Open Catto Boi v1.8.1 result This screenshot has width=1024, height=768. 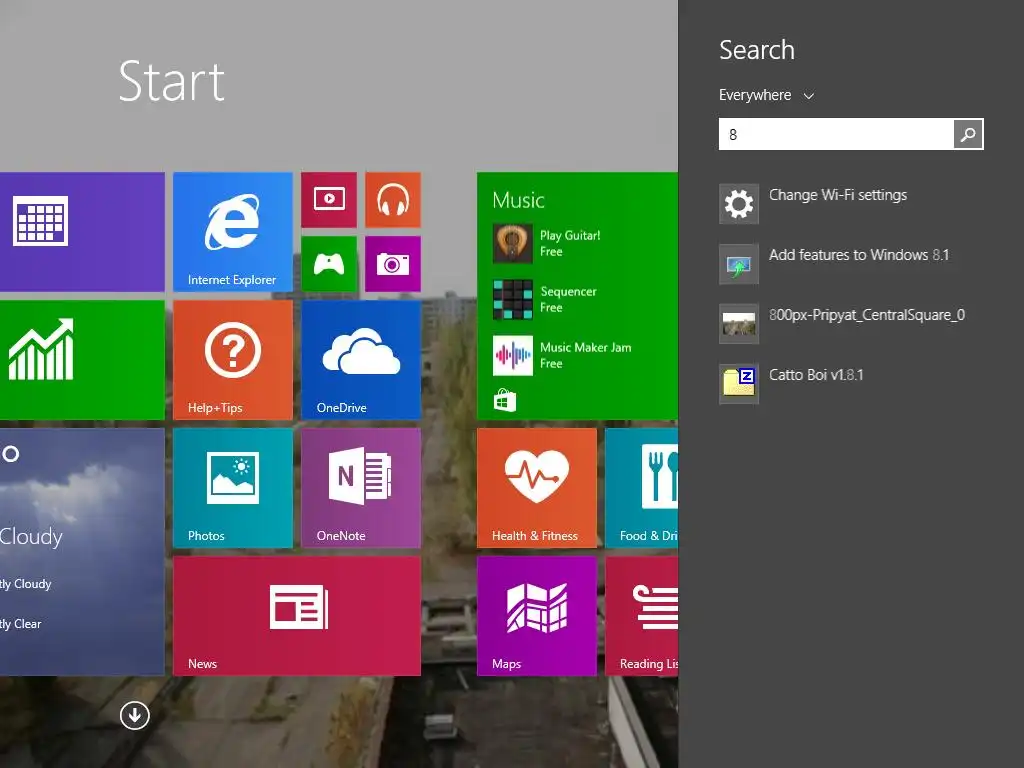852,384
